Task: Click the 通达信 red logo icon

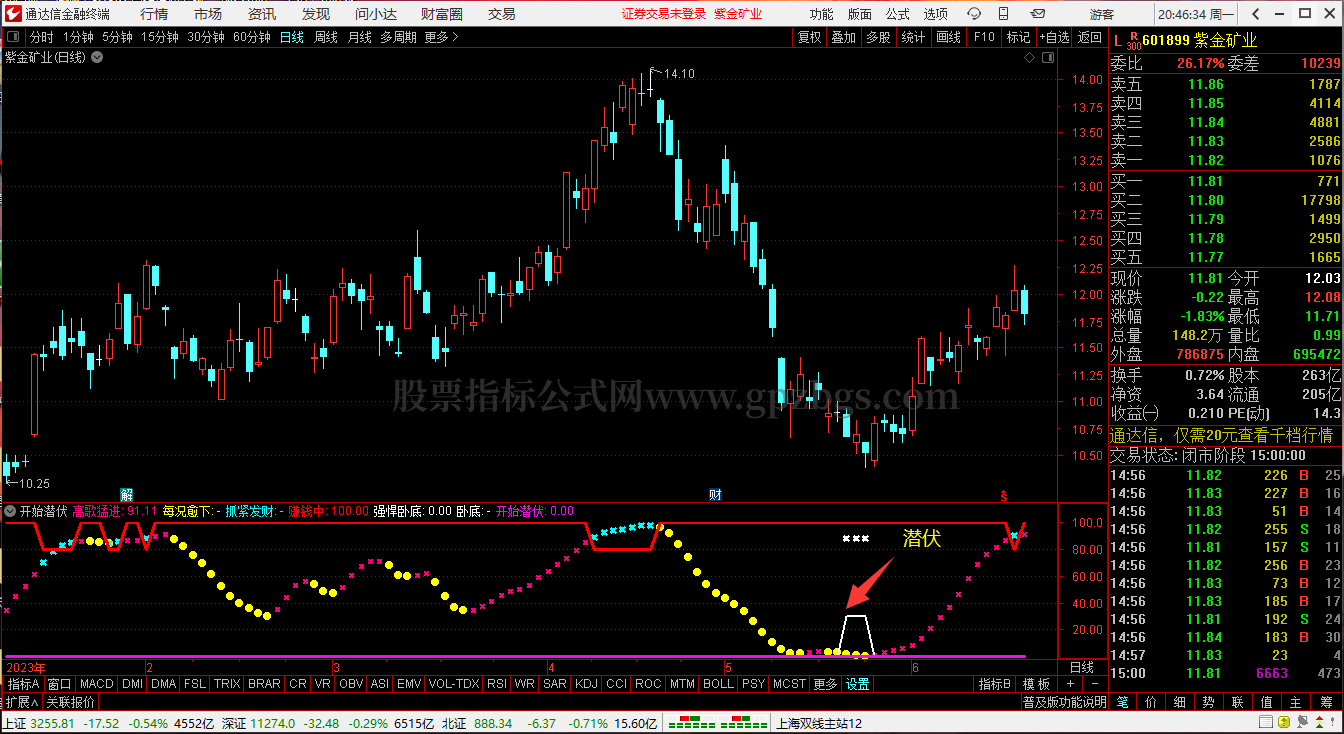Action: (12, 14)
